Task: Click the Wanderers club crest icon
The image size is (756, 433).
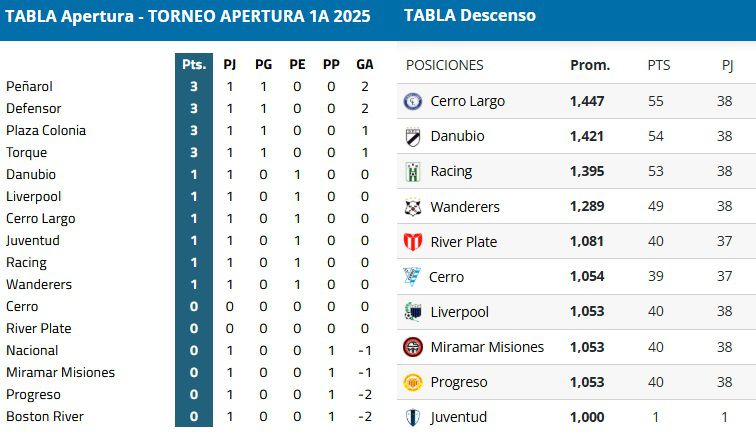Action: point(413,207)
